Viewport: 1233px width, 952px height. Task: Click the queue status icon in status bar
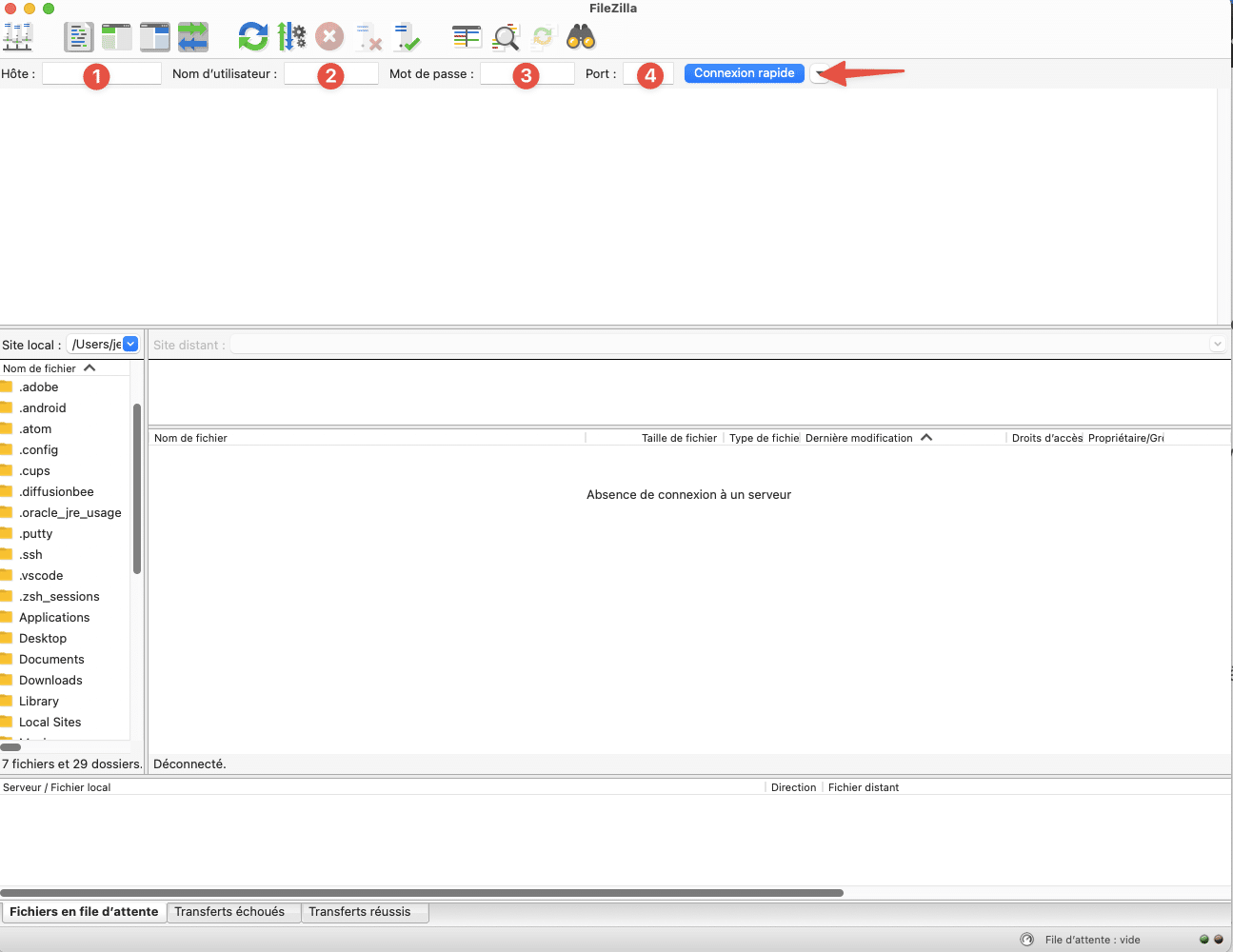point(1026,940)
